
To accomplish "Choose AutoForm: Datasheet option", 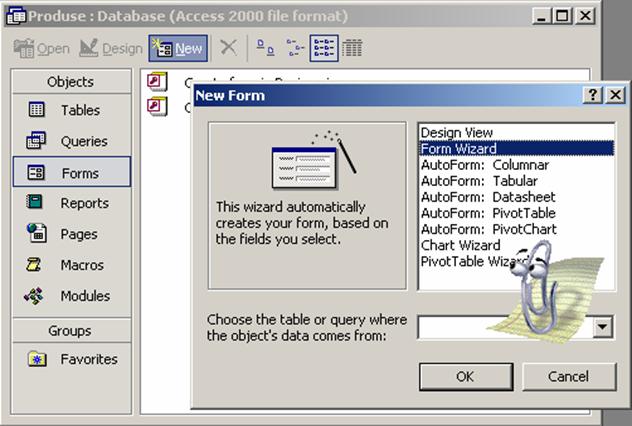I will 516,197.
